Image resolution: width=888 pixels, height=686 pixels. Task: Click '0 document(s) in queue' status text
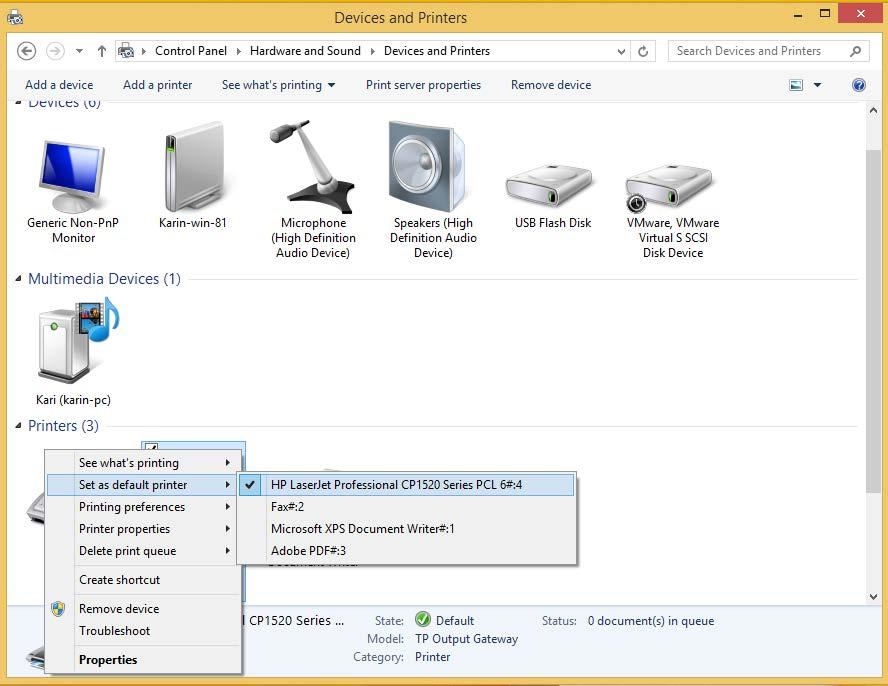tap(651, 621)
